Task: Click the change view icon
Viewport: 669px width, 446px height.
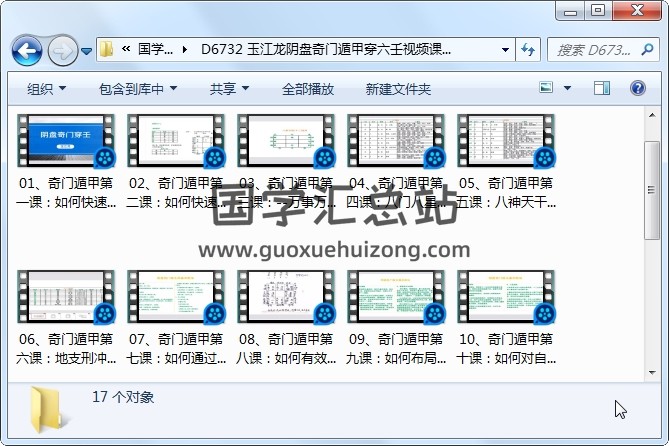Action: pos(547,89)
